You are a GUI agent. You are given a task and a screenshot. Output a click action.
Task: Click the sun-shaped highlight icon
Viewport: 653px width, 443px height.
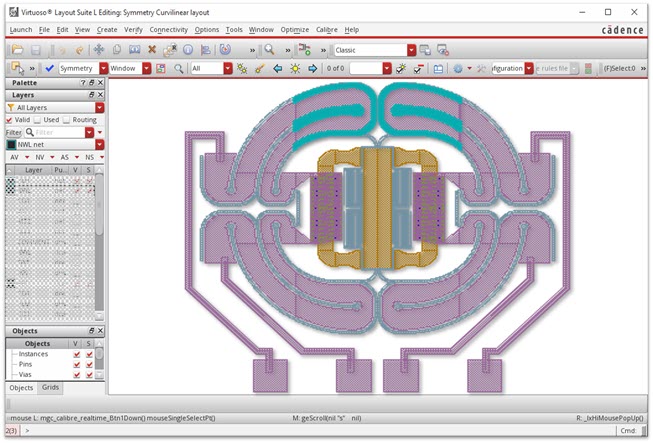(294, 68)
